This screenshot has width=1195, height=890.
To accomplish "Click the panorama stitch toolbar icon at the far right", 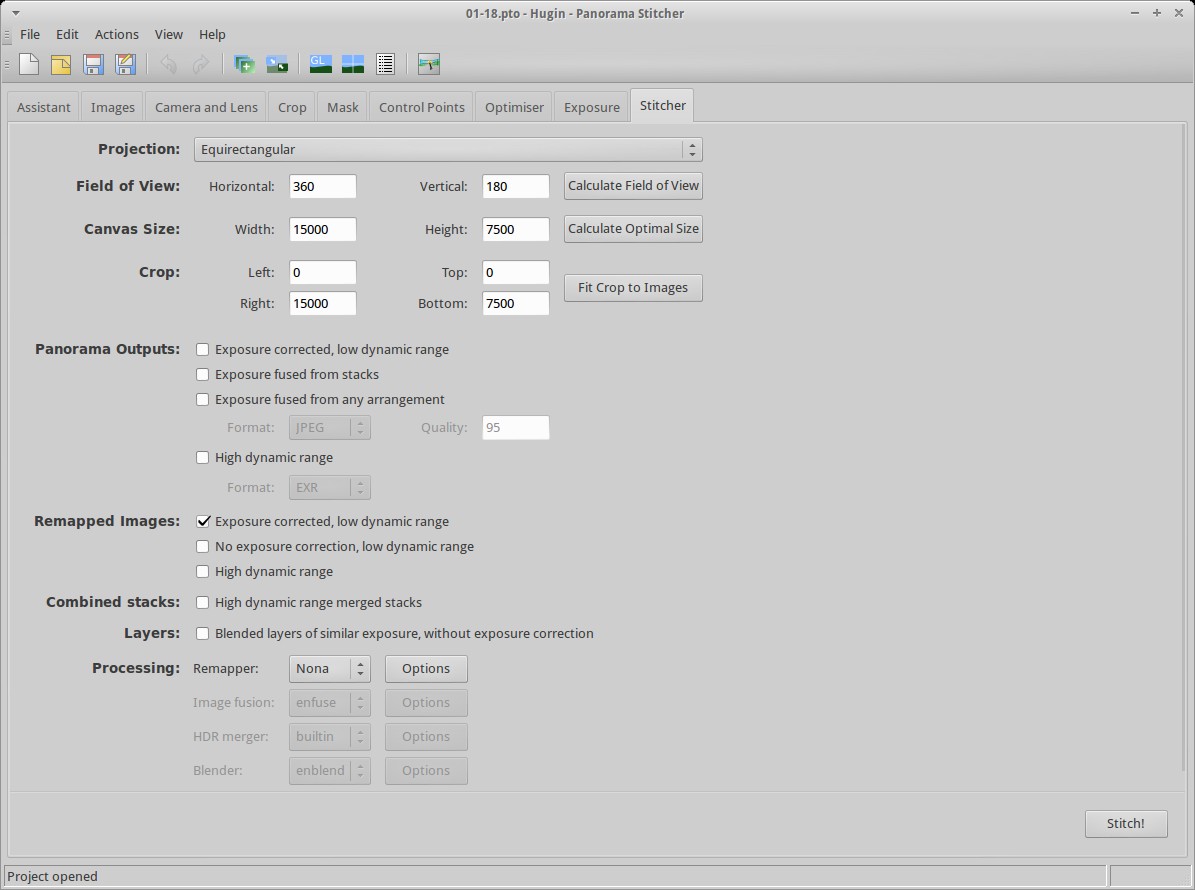I will [429, 64].
